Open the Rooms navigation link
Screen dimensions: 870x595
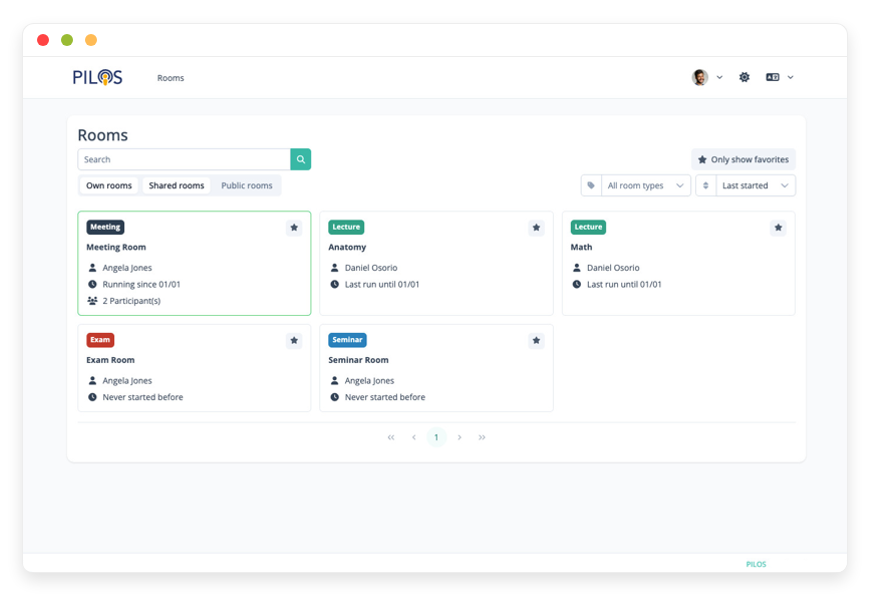170,78
